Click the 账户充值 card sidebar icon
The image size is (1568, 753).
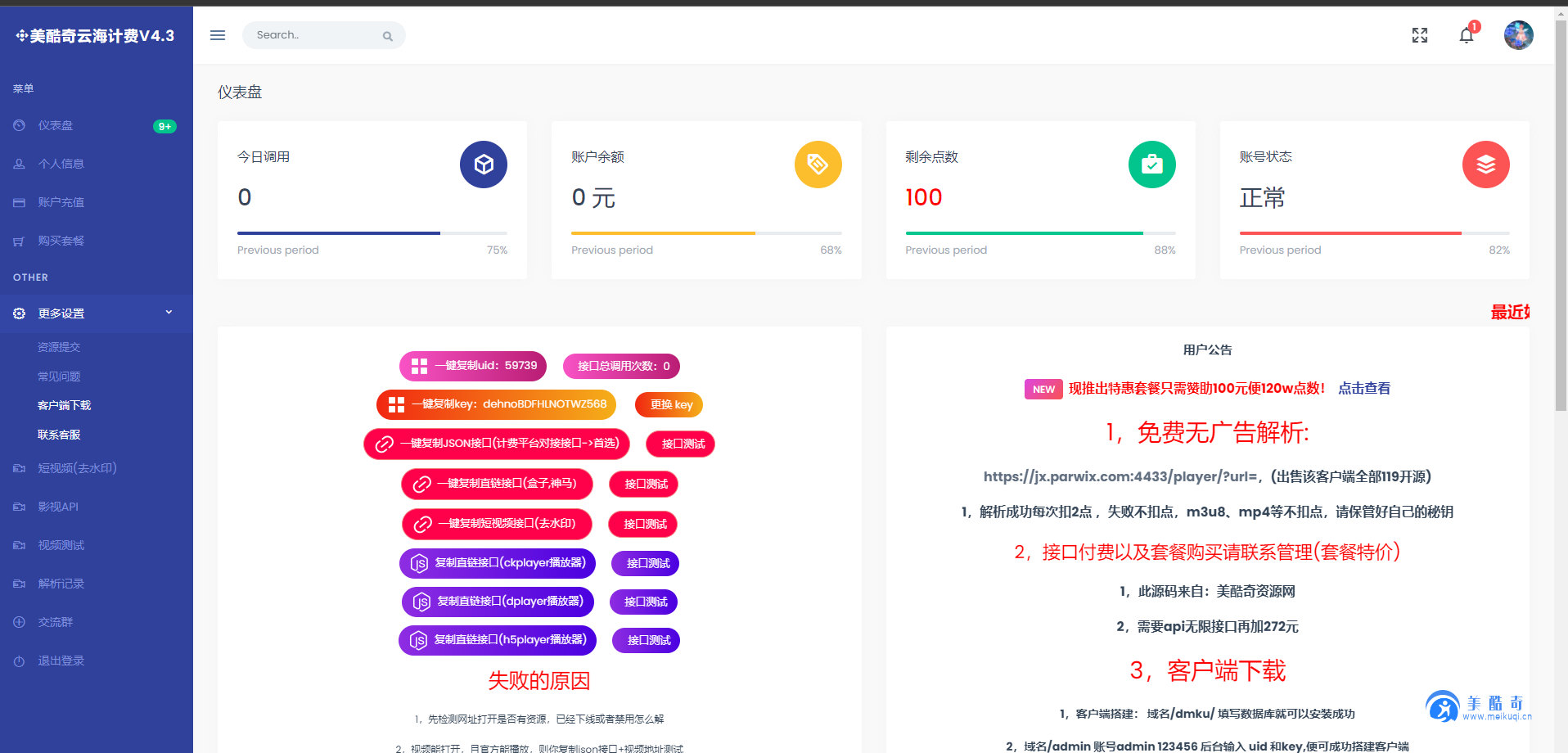19,202
